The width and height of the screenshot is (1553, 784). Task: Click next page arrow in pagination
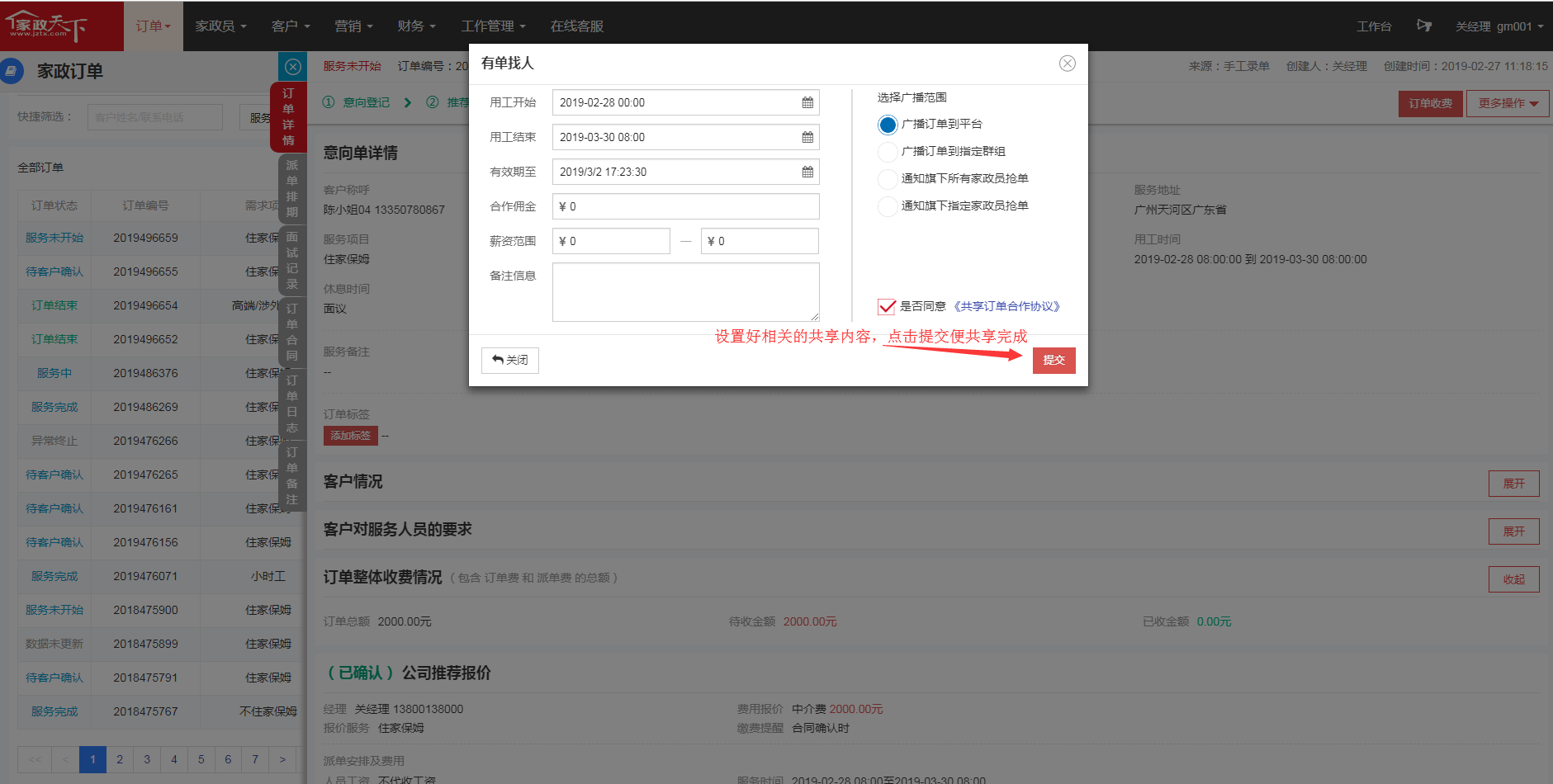point(282,759)
